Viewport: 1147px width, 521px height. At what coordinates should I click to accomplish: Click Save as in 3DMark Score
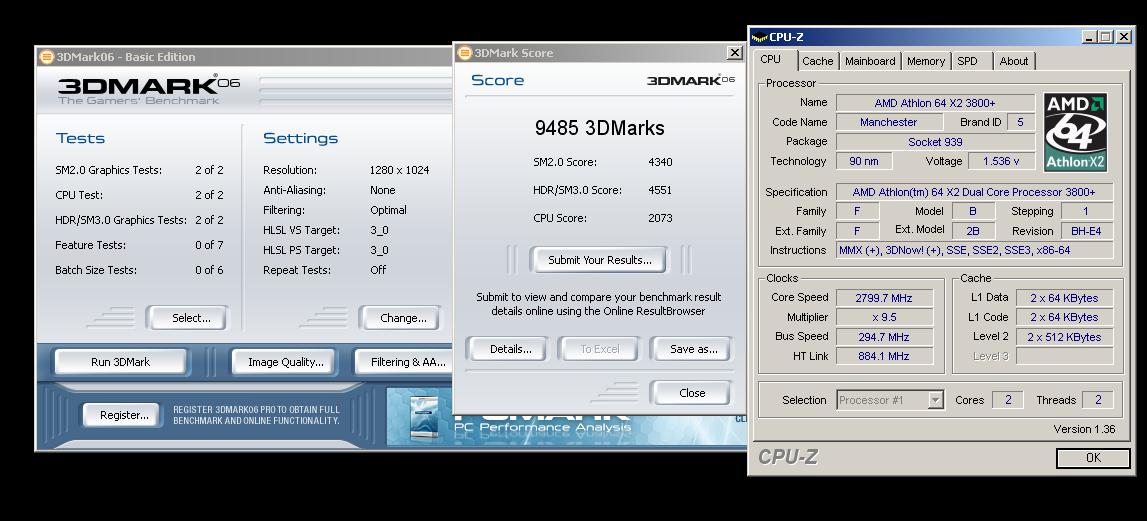[x=693, y=349]
